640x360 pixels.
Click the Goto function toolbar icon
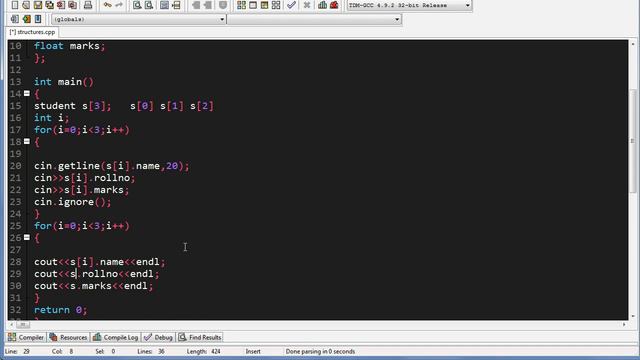coord(164,5)
